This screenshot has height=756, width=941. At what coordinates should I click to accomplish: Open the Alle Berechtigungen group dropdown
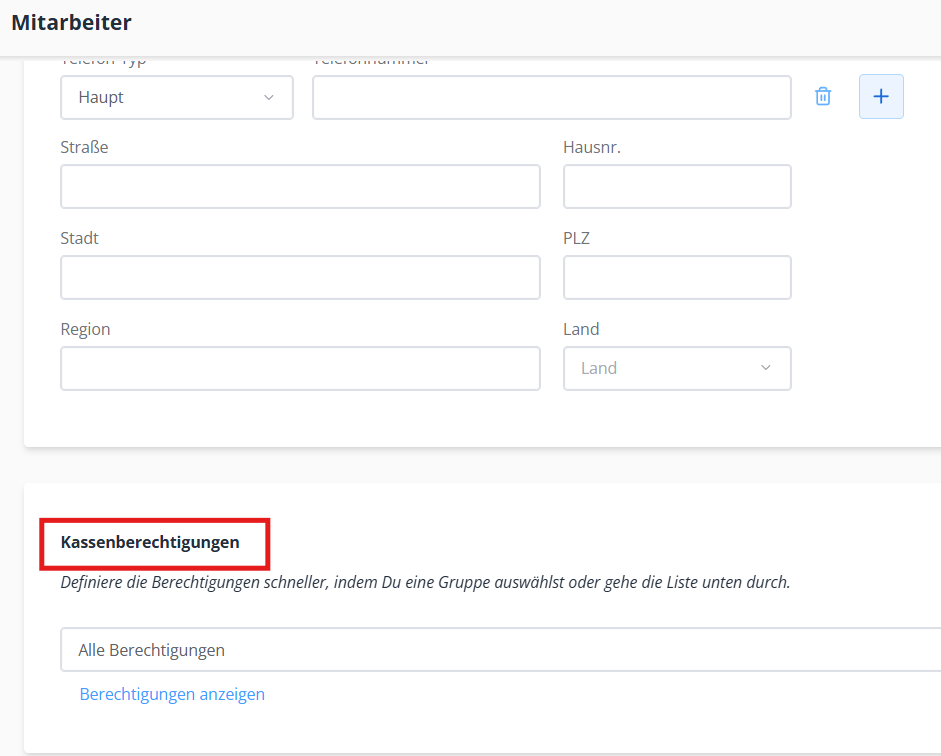[501, 650]
